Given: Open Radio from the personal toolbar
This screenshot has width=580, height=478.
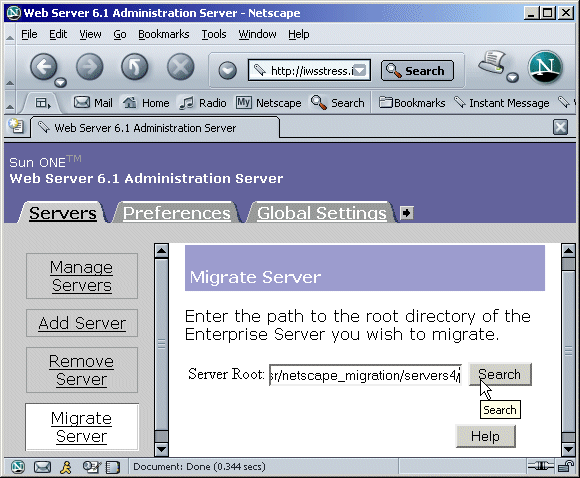Looking at the screenshot, I should [202, 102].
